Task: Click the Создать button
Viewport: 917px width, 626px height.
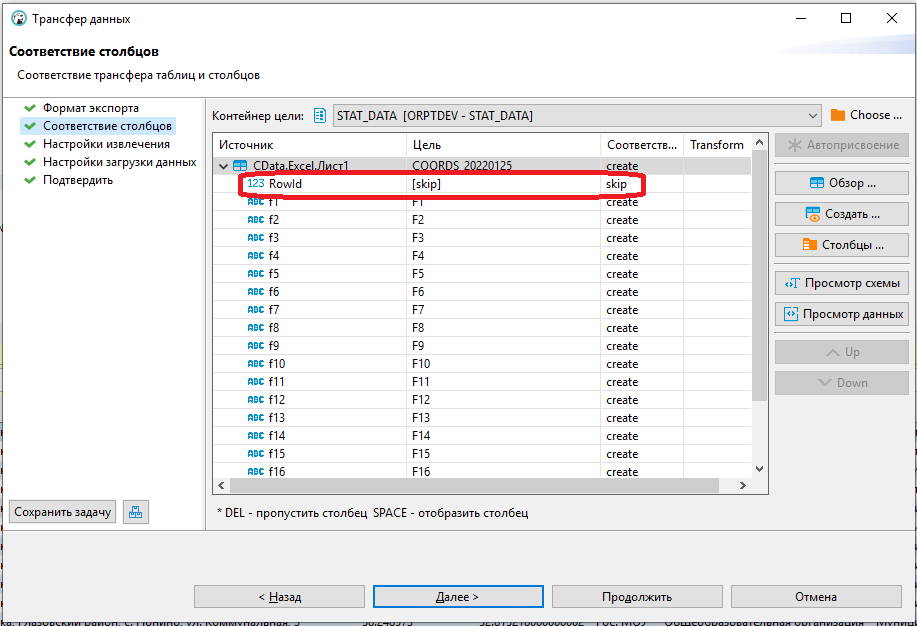Action: (x=841, y=213)
